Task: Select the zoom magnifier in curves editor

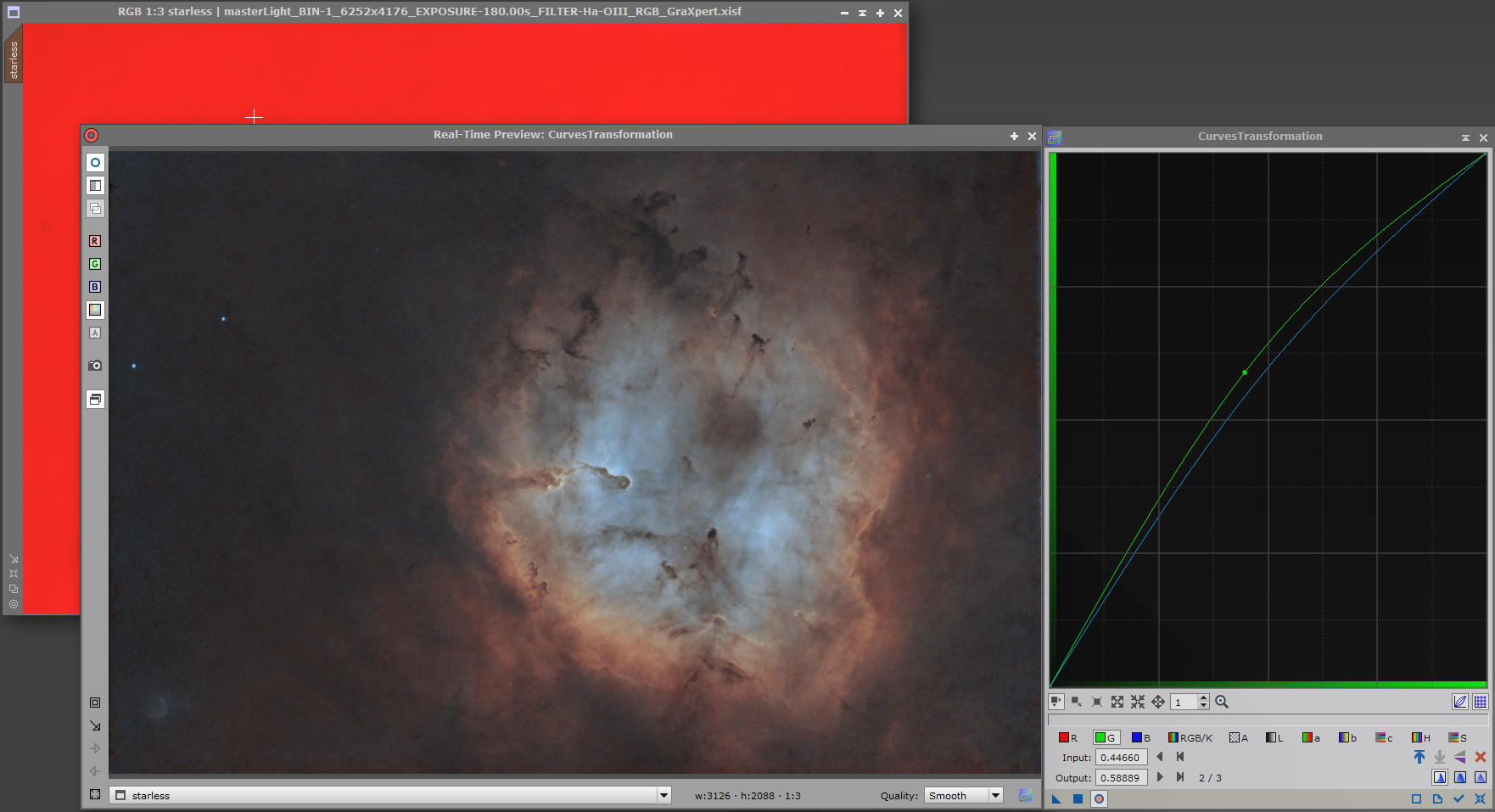Action: [1222, 702]
